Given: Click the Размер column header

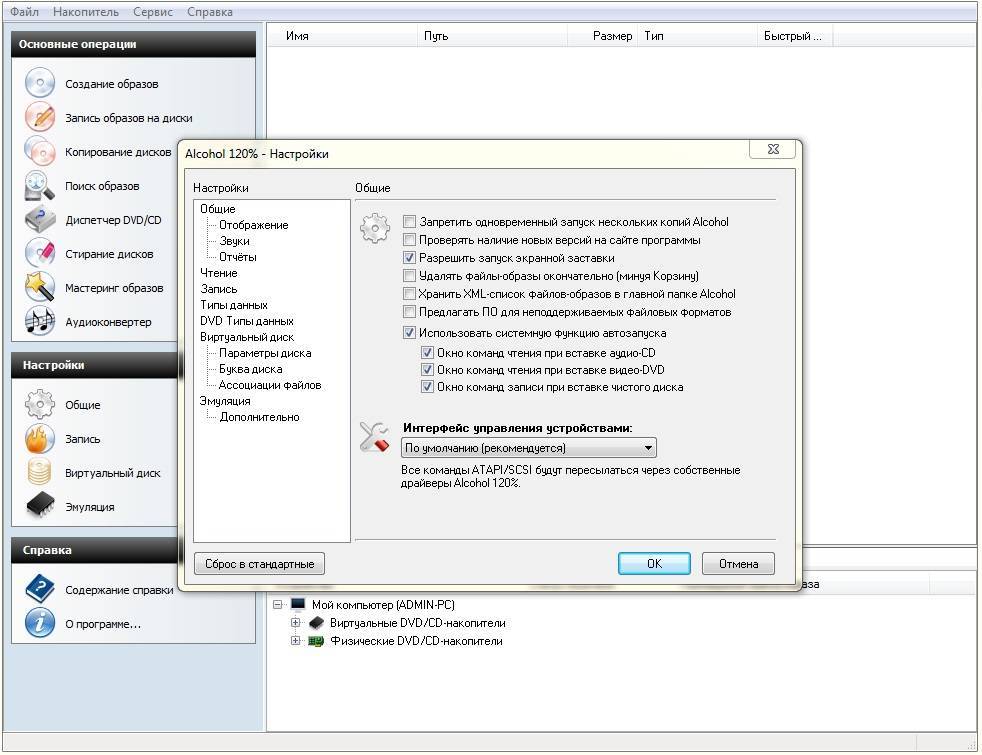Looking at the screenshot, I should (x=612, y=36).
